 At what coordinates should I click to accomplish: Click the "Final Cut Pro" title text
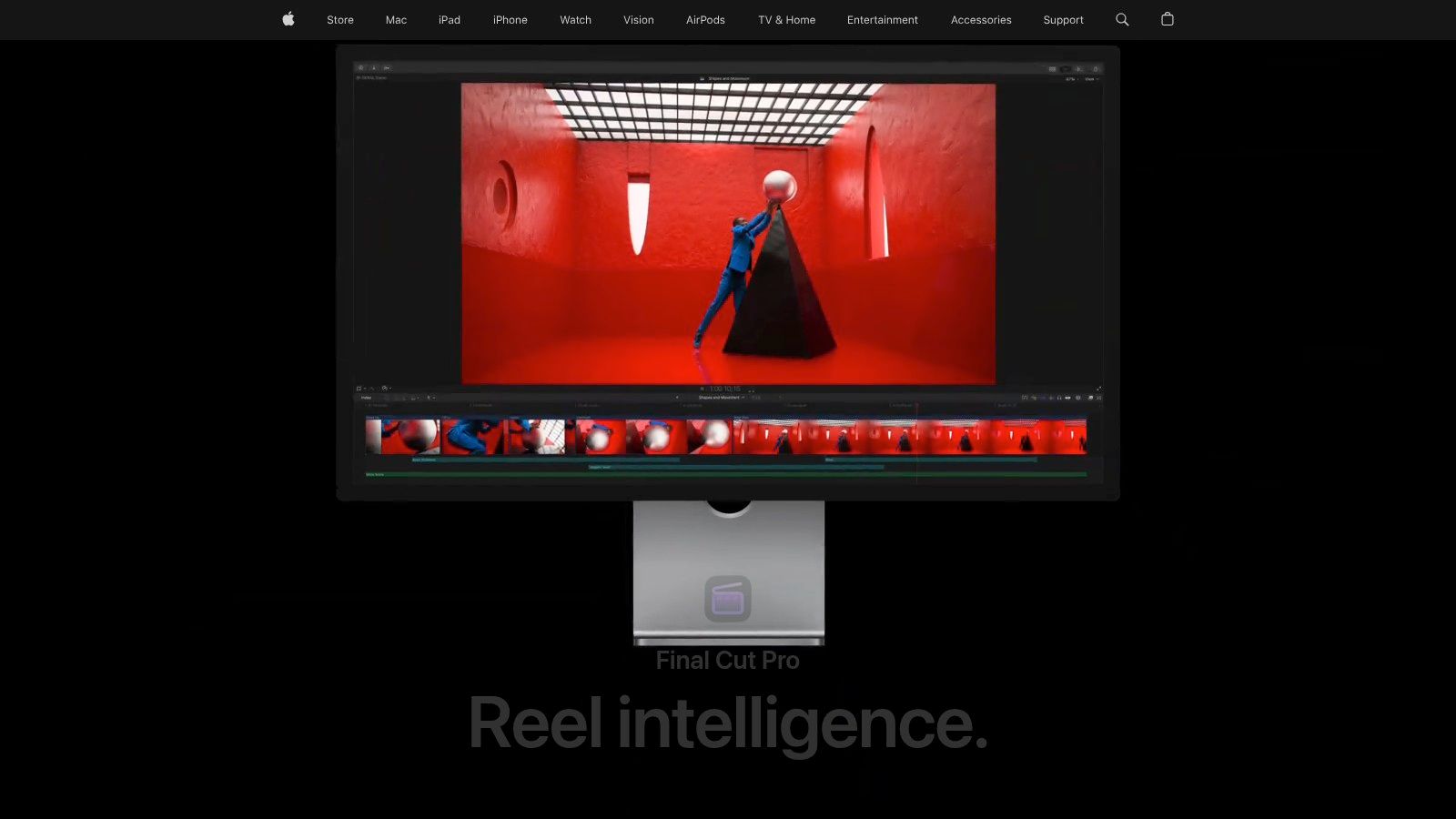click(728, 660)
